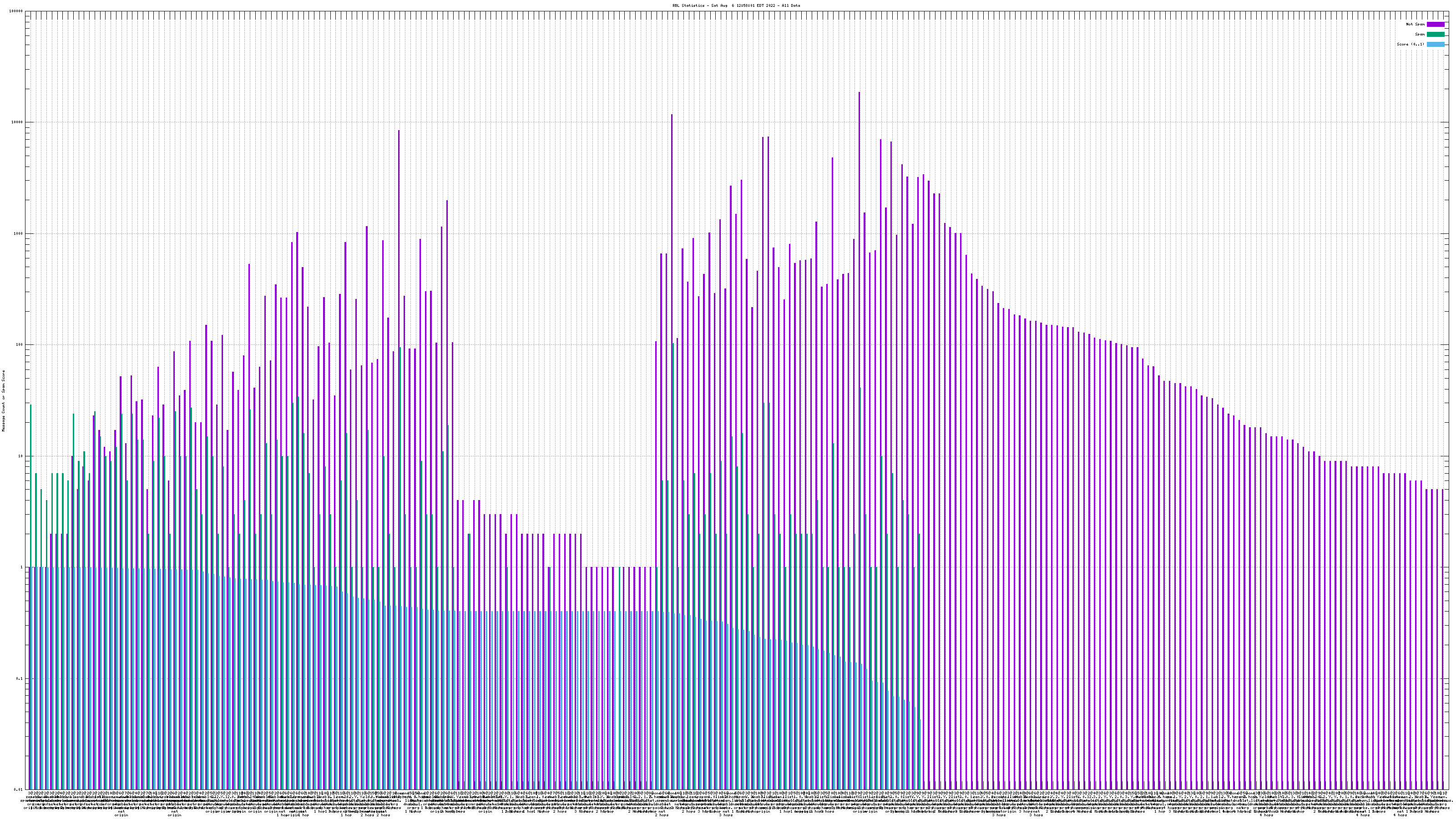Click the 10000 y-axis tick label
Viewport: 1456px width, 819px height.
tap(18, 123)
